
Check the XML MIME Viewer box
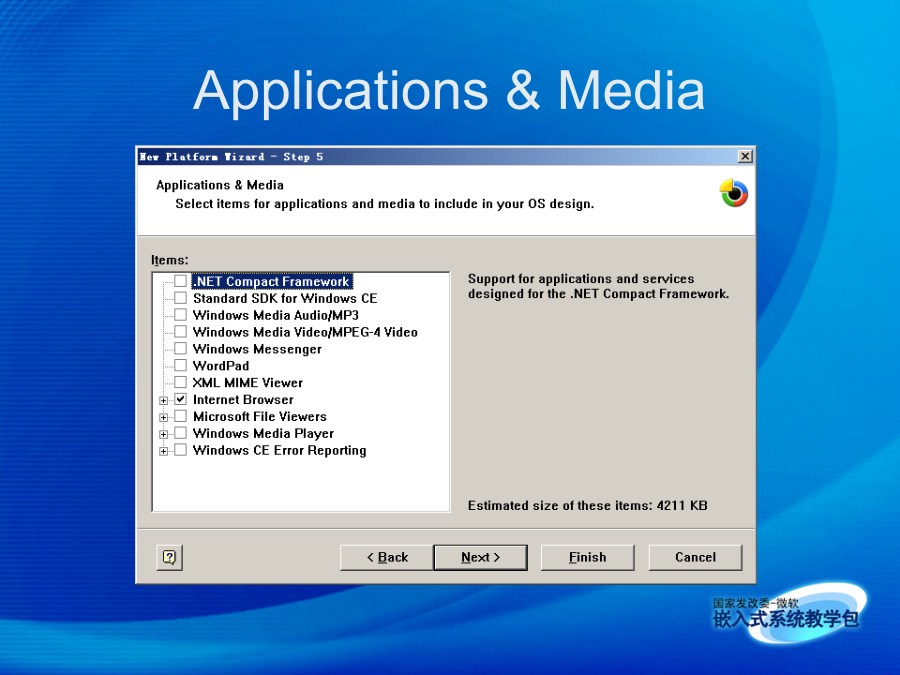(x=180, y=382)
